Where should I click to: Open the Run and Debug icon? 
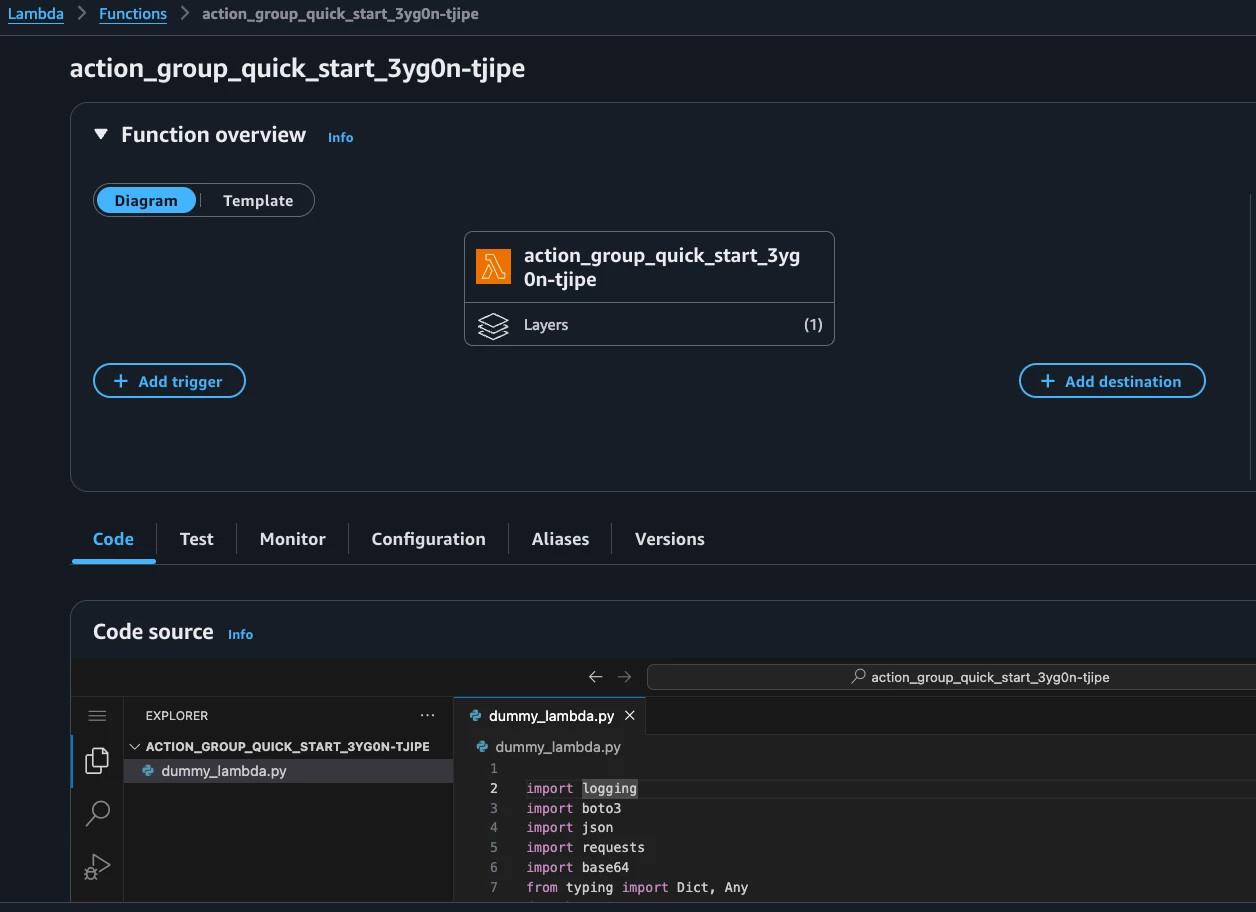pos(97,866)
